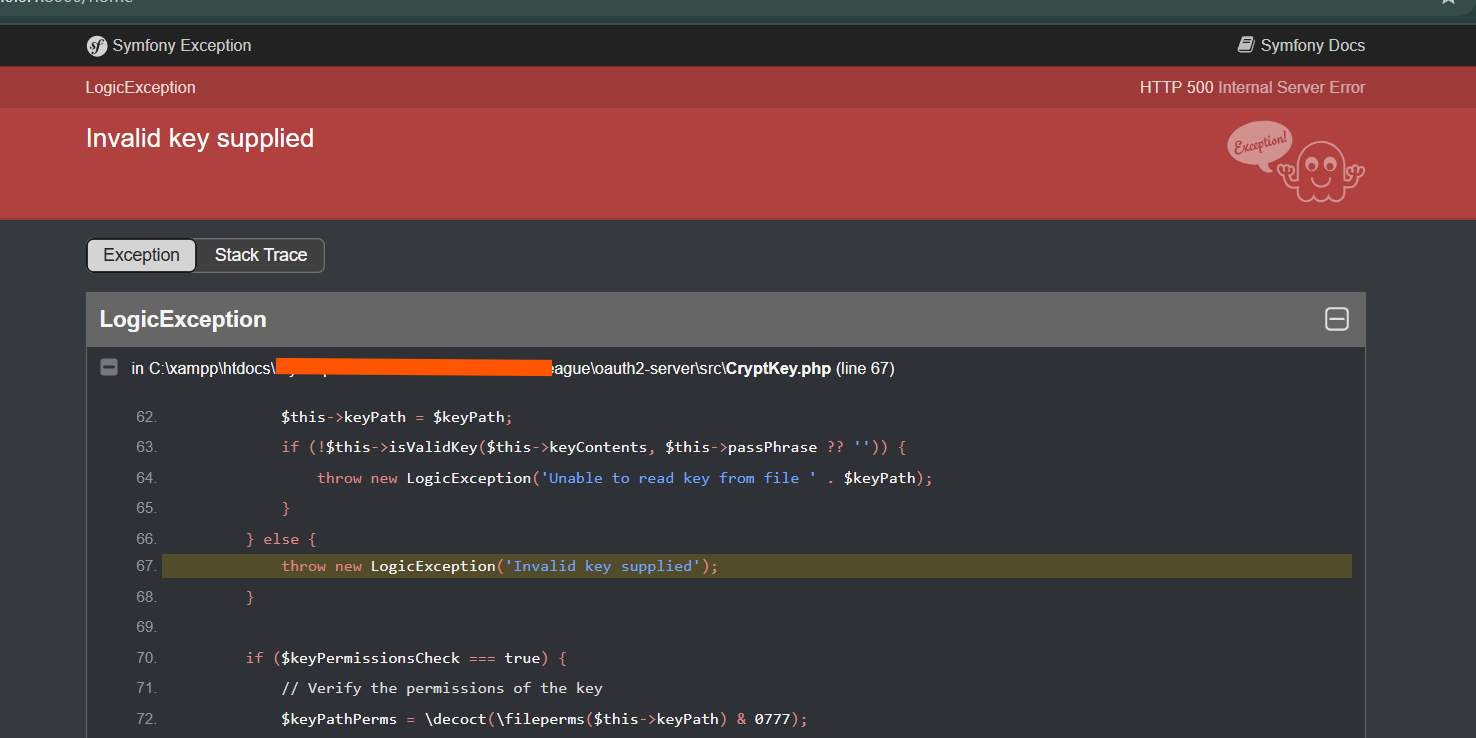Viewport: 1476px width, 738px height.
Task: Click line 63 isValidKey condition
Action: pos(593,447)
